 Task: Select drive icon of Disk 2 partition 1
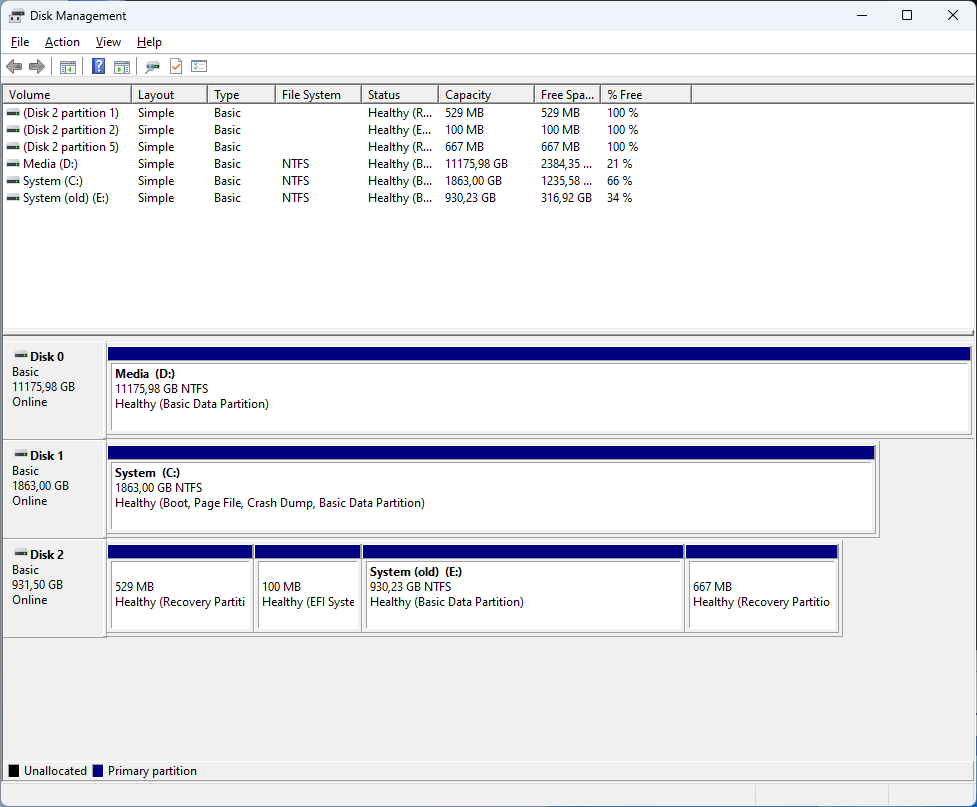tap(12, 113)
